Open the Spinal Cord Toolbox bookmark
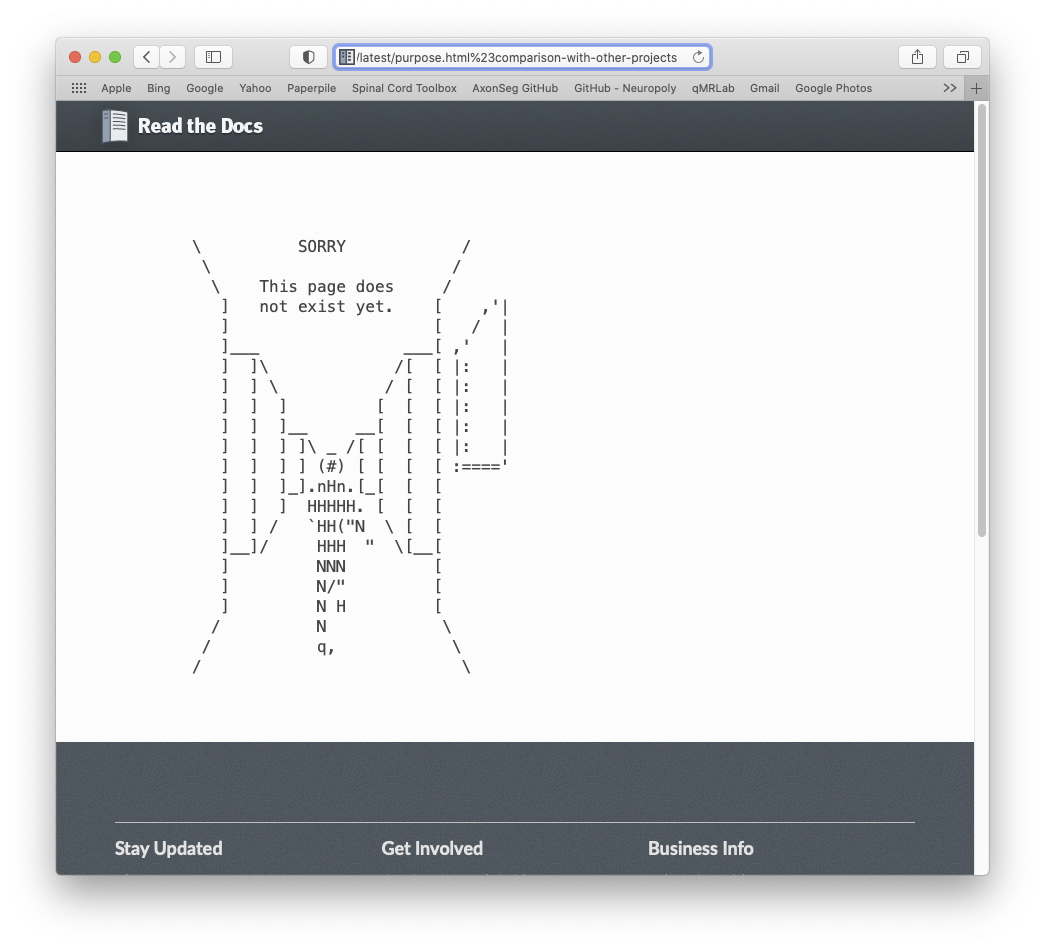Image resolution: width=1045 pixels, height=949 pixels. tap(403, 88)
